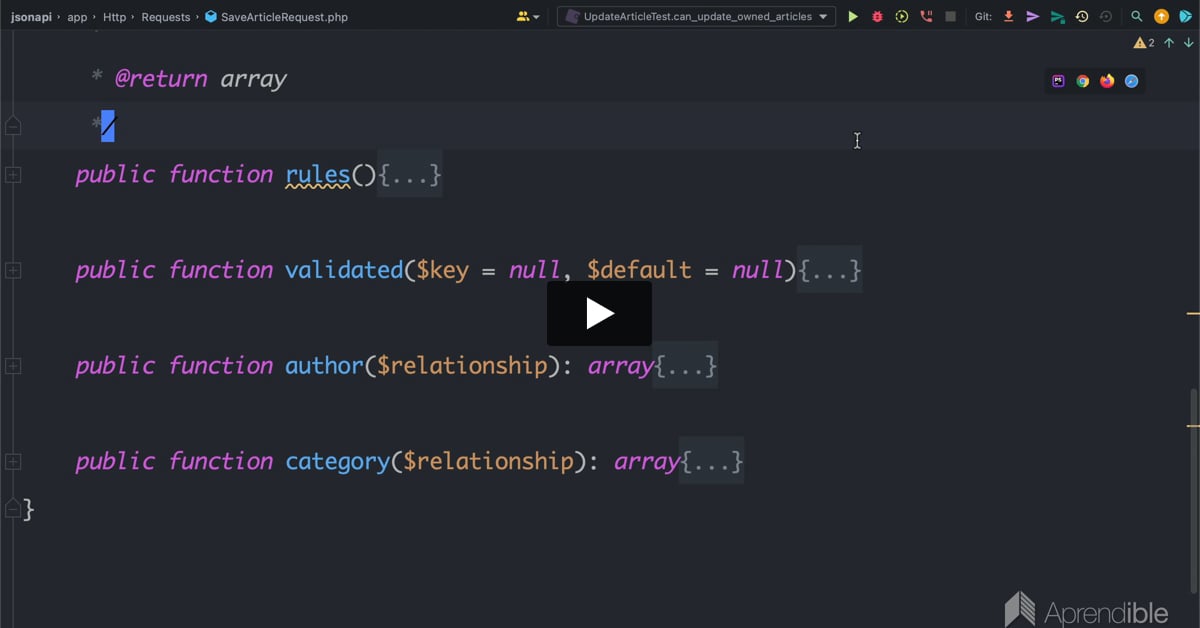Click upper warning stripe mark in error gutter

(1192, 314)
